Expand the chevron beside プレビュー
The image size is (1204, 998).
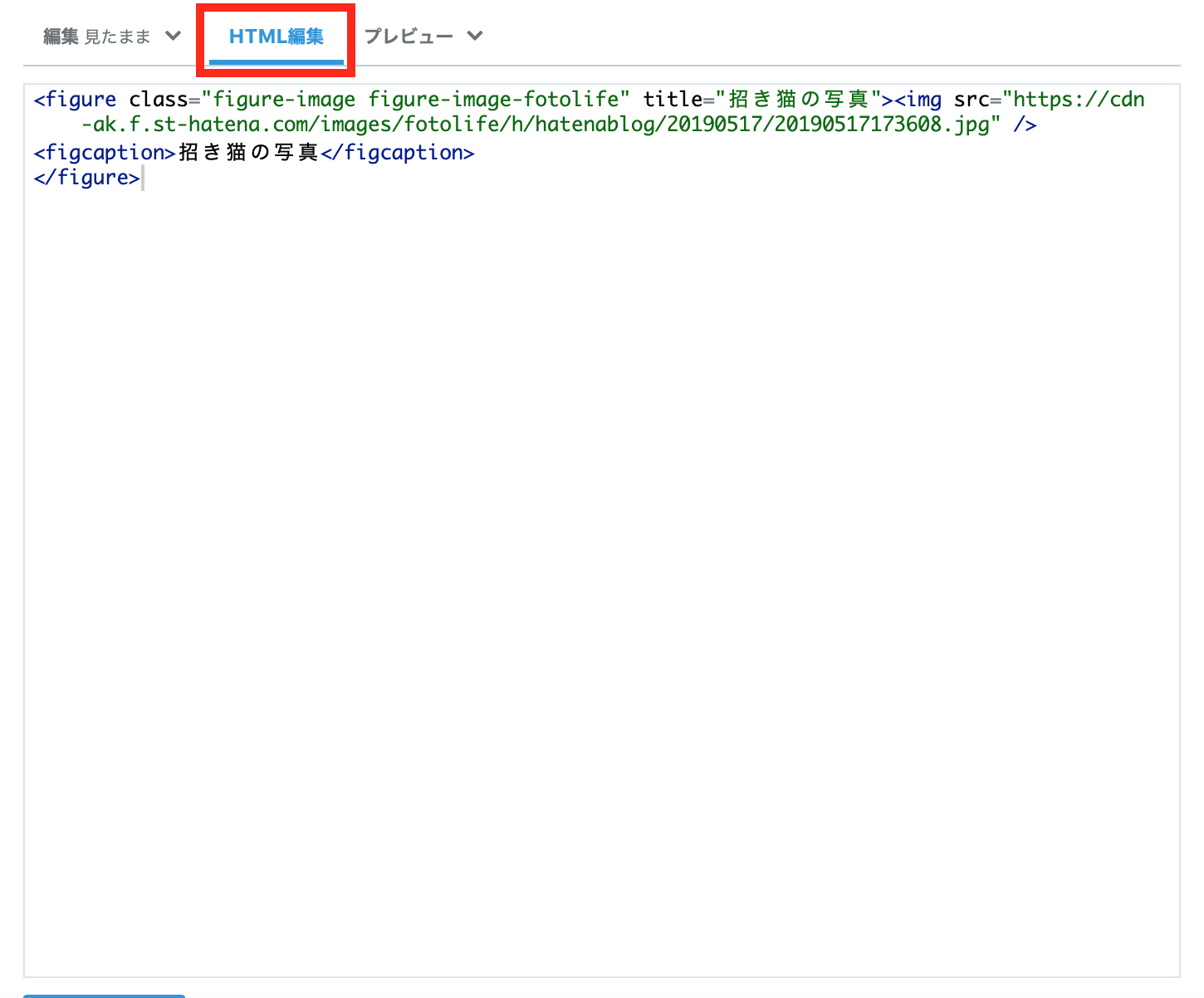(474, 36)
